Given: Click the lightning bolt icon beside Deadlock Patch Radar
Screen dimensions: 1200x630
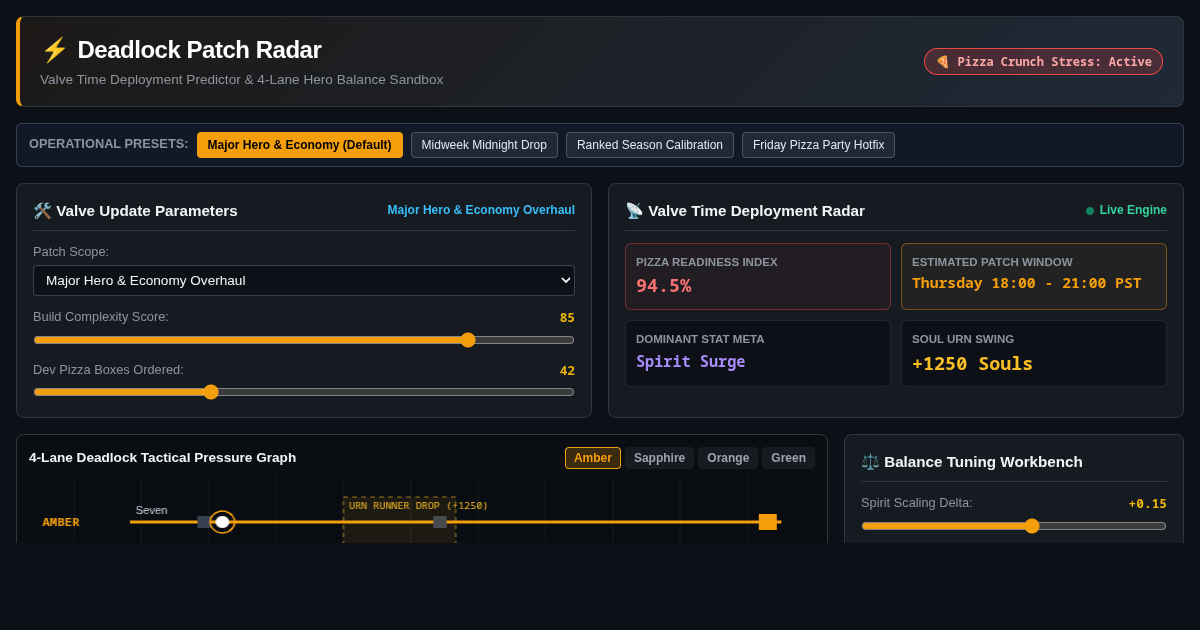Looking at the screenshot, I should click(54, 50).
